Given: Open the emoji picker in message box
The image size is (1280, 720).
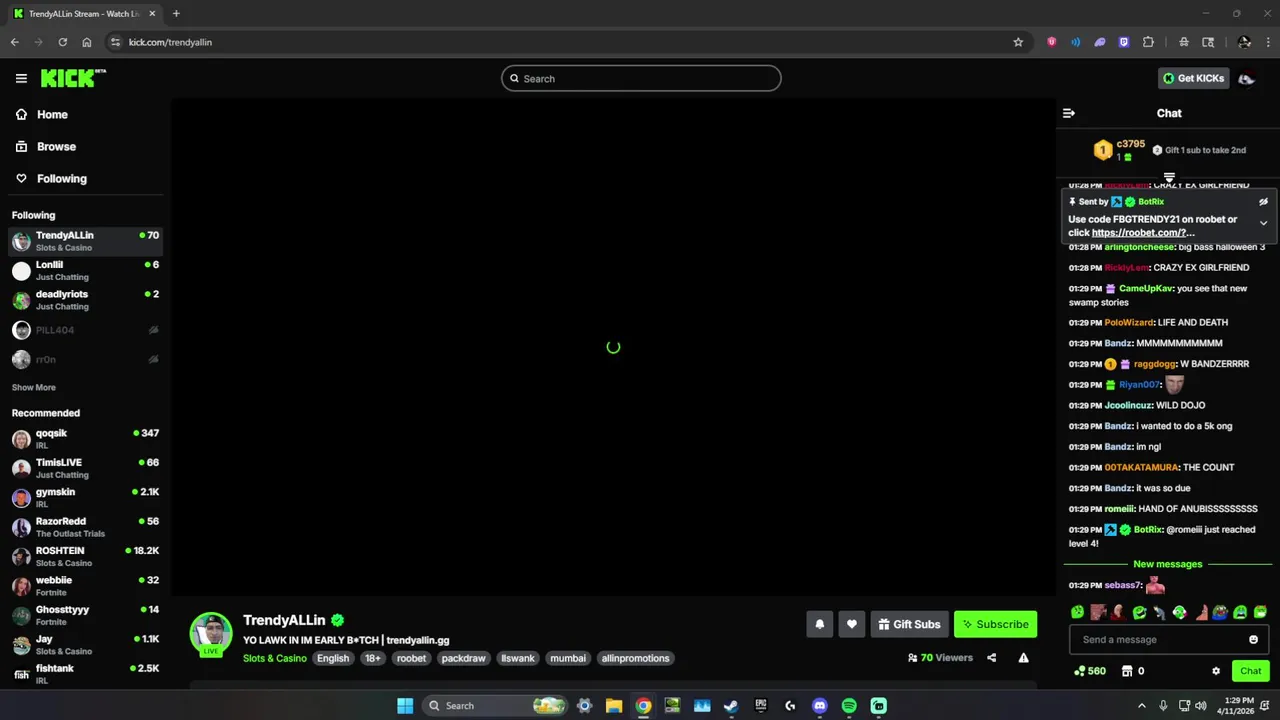Looking at the screenshot, I should 1253,640.
